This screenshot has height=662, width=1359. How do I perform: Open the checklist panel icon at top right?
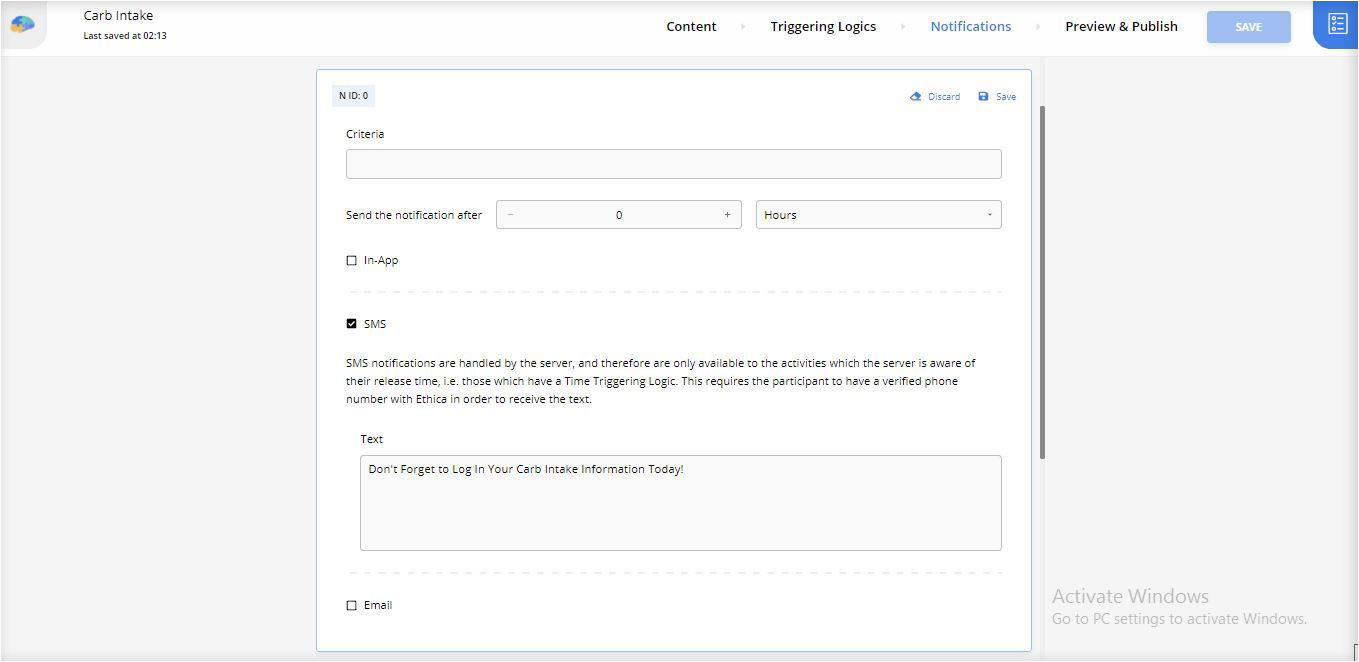pyautogui.click(x=1337, y=24)
